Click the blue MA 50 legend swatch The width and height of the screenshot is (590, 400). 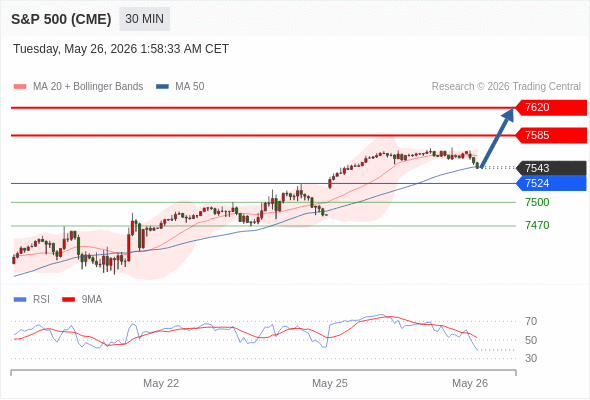click(162, 87)
